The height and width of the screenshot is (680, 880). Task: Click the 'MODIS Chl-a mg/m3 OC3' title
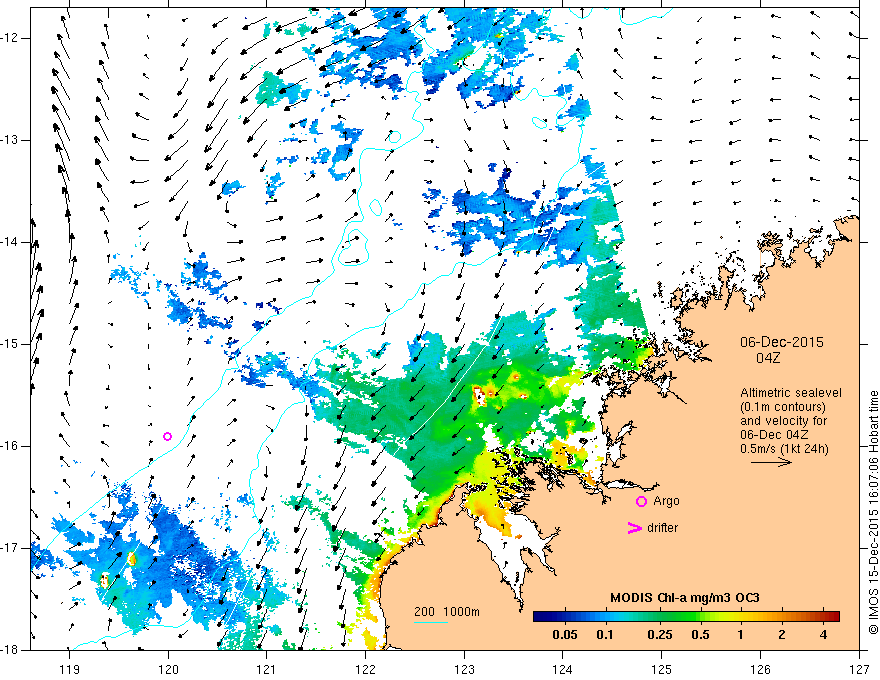pos(685,598)
